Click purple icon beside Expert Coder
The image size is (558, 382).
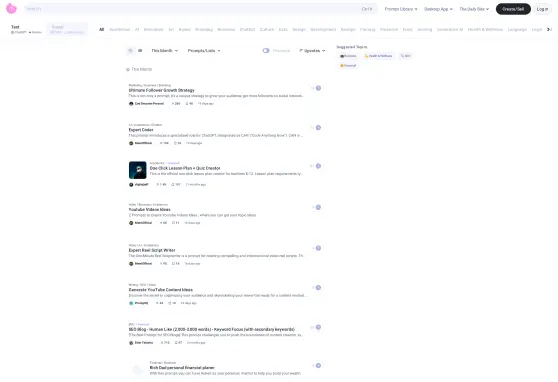[318, 128]
